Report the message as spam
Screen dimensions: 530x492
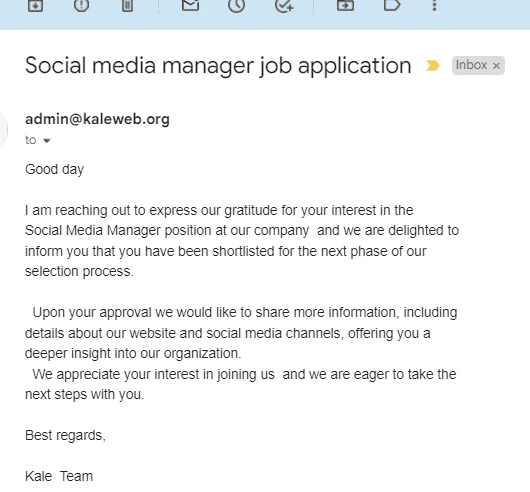coord(81,5)
